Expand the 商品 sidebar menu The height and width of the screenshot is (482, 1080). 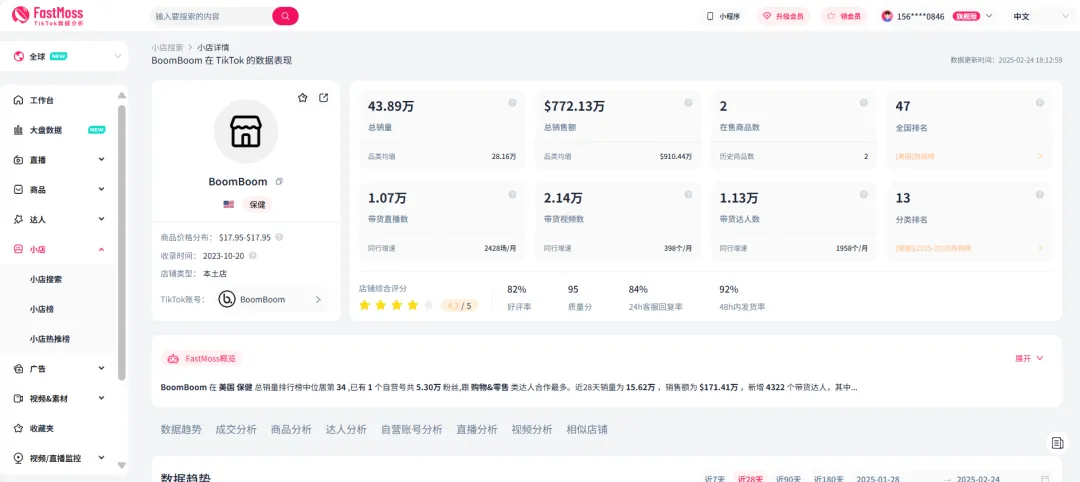(101, 189)
